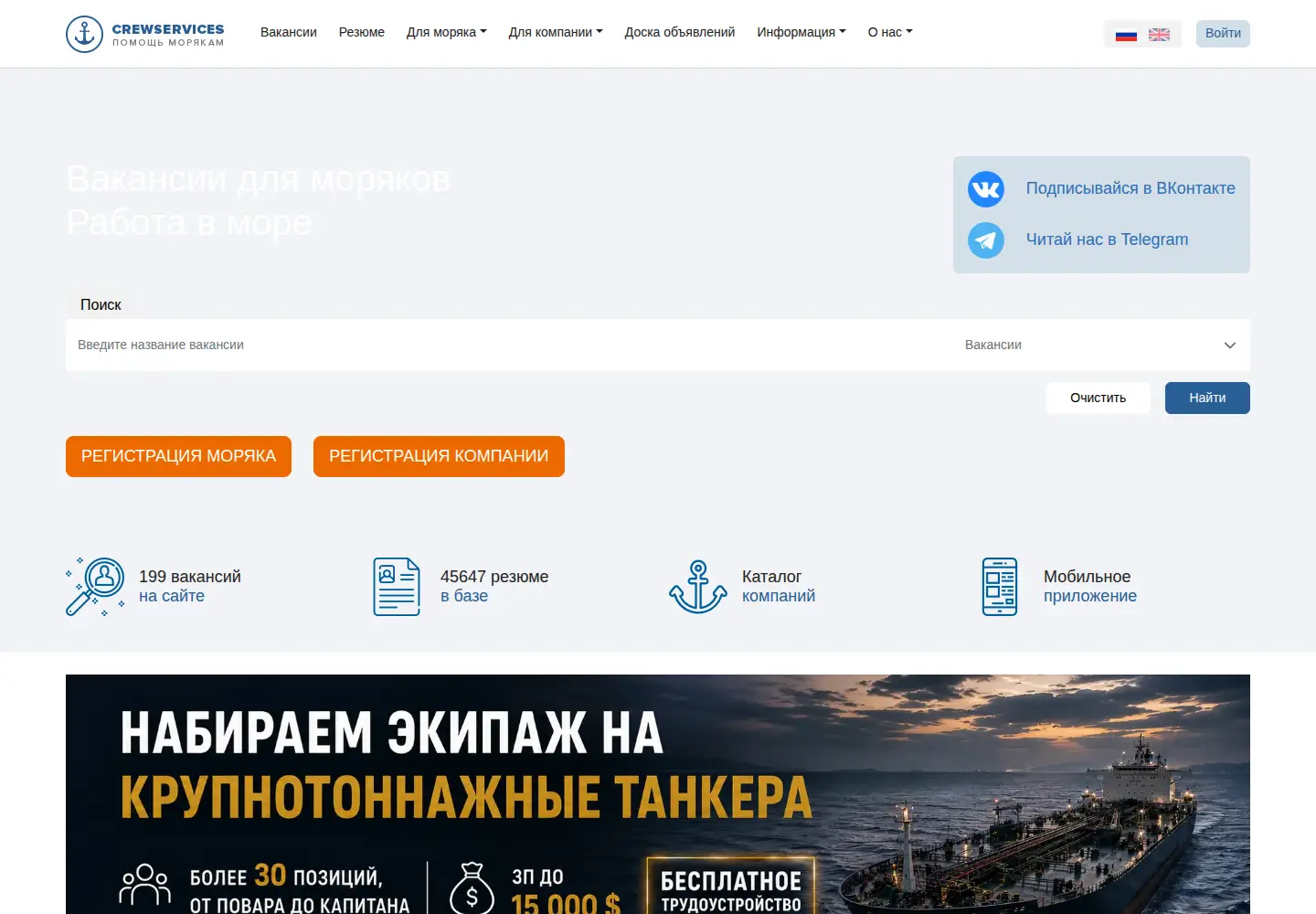Open the "Каталог компаний" link

779,587
